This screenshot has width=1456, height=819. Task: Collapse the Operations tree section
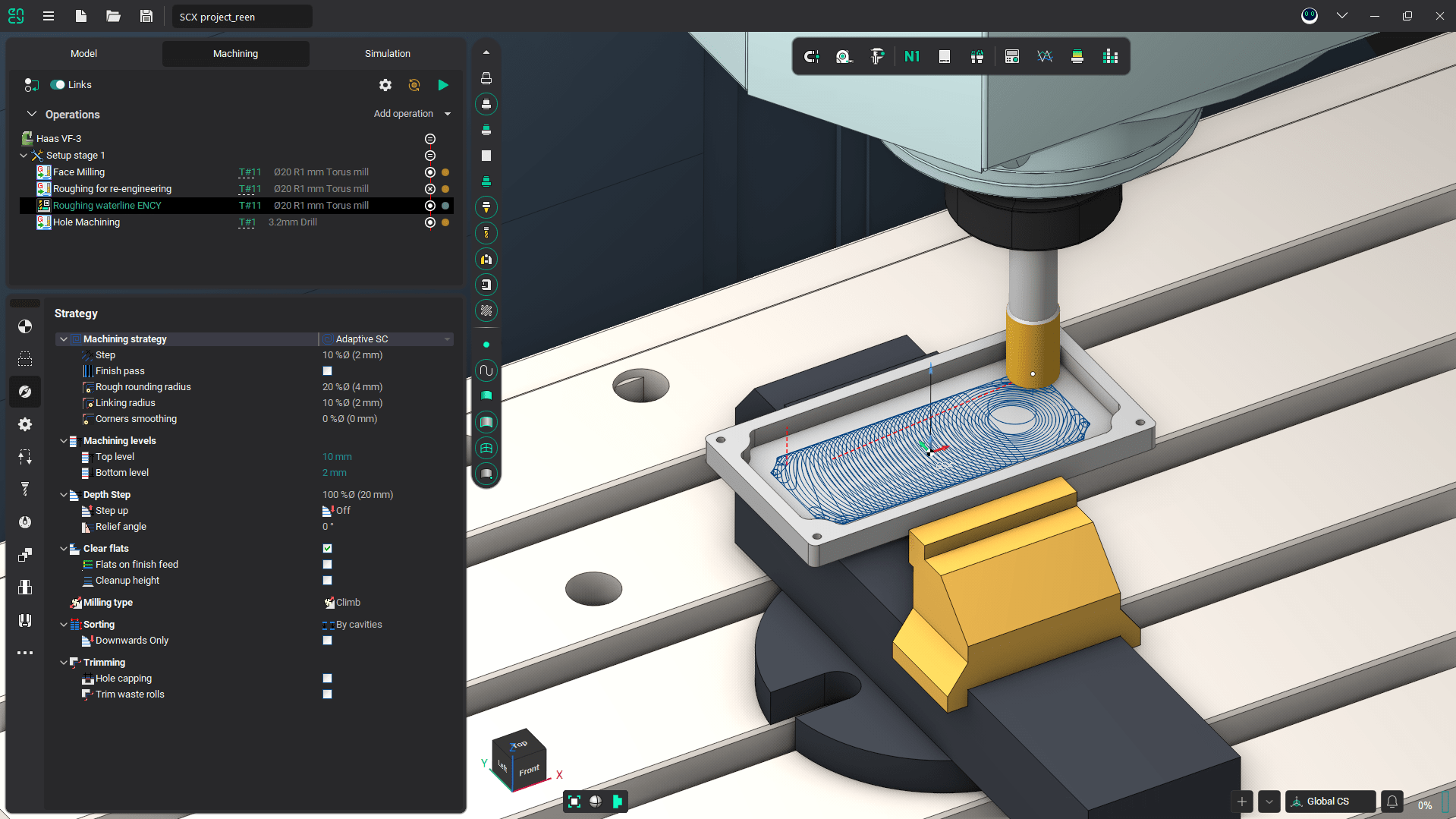[x=33, y=114]
